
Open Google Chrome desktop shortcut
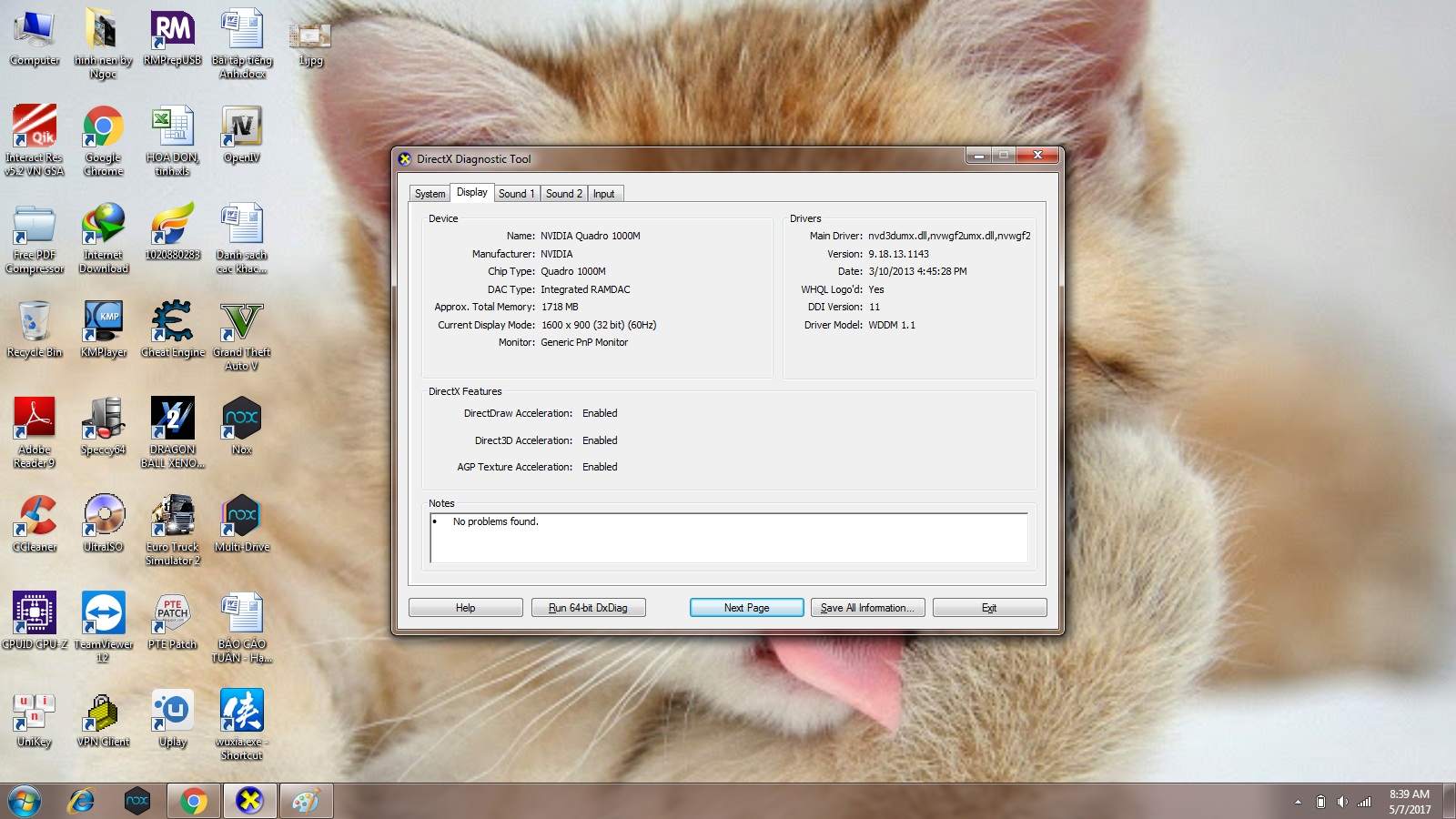pos(103,140)
